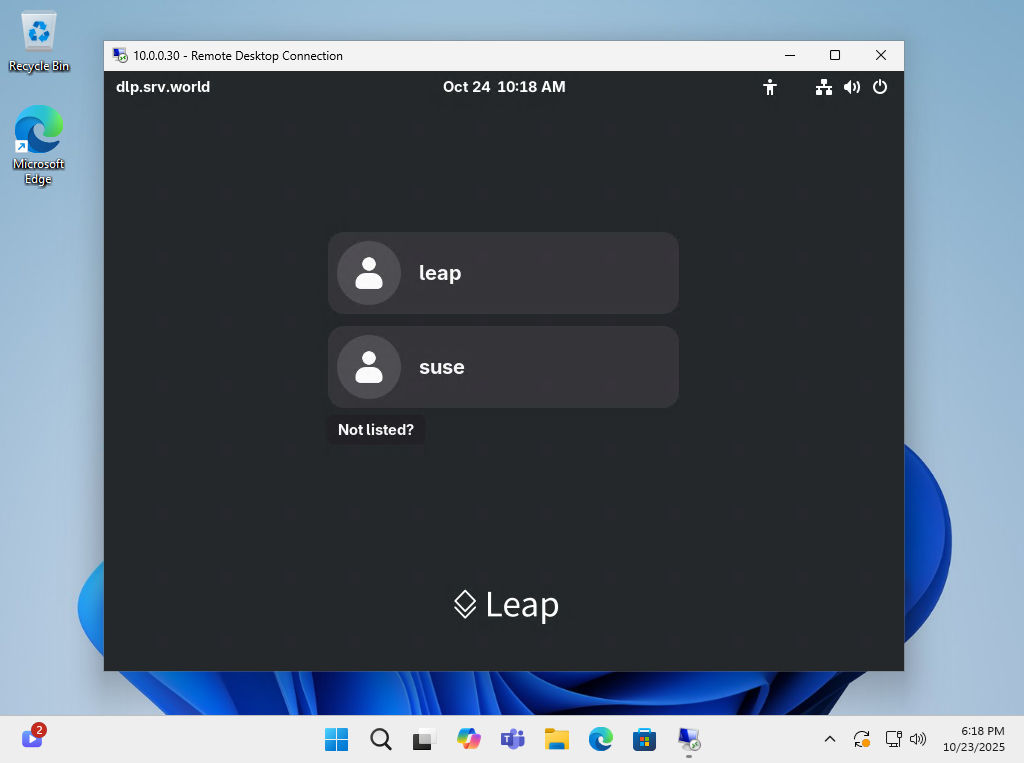Open Recycle Bin desktop icon
The image size is (1024, 763).
click(x=39, y=42)
